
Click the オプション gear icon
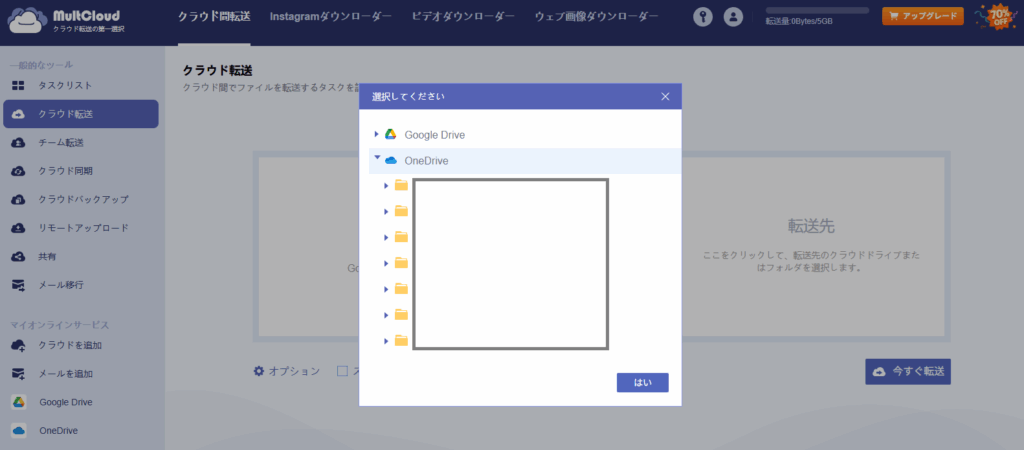[259, 371]
